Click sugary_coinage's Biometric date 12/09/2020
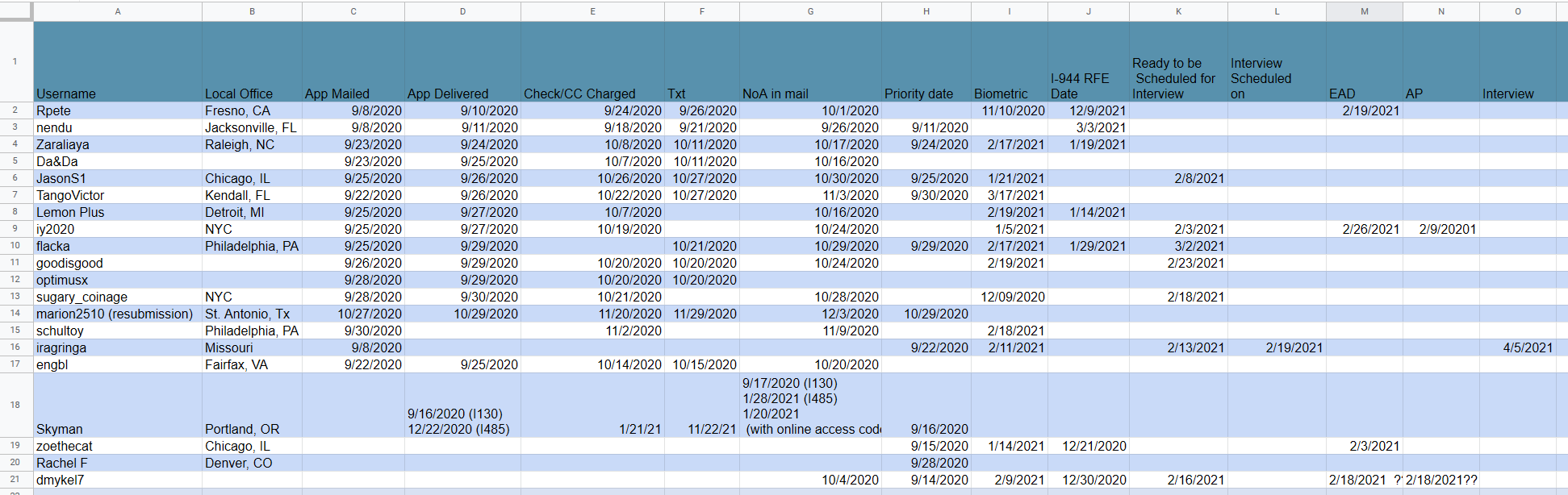The height and width of the screenshot is (495, 1568). 1010,297
